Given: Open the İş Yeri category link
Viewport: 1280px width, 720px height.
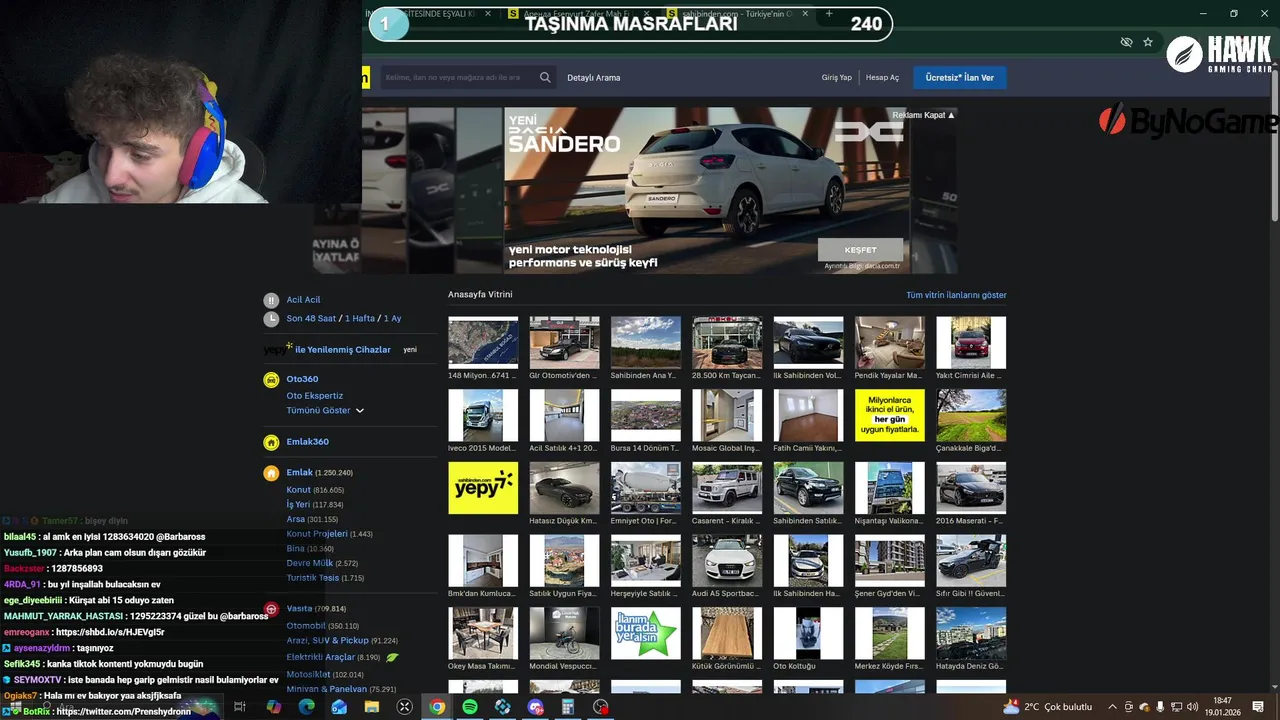Looking at the screenshot, I should point(298,505).
